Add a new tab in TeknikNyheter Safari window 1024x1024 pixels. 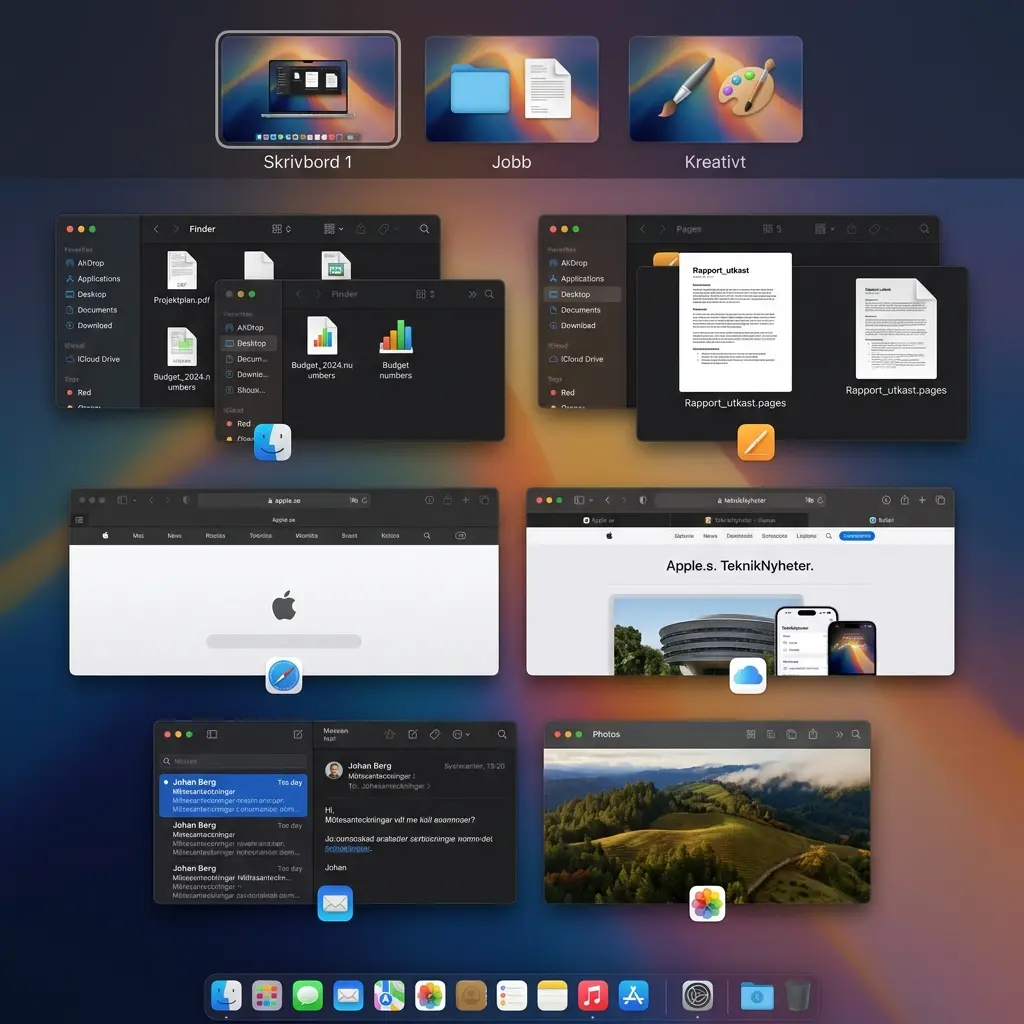[922, 500]
